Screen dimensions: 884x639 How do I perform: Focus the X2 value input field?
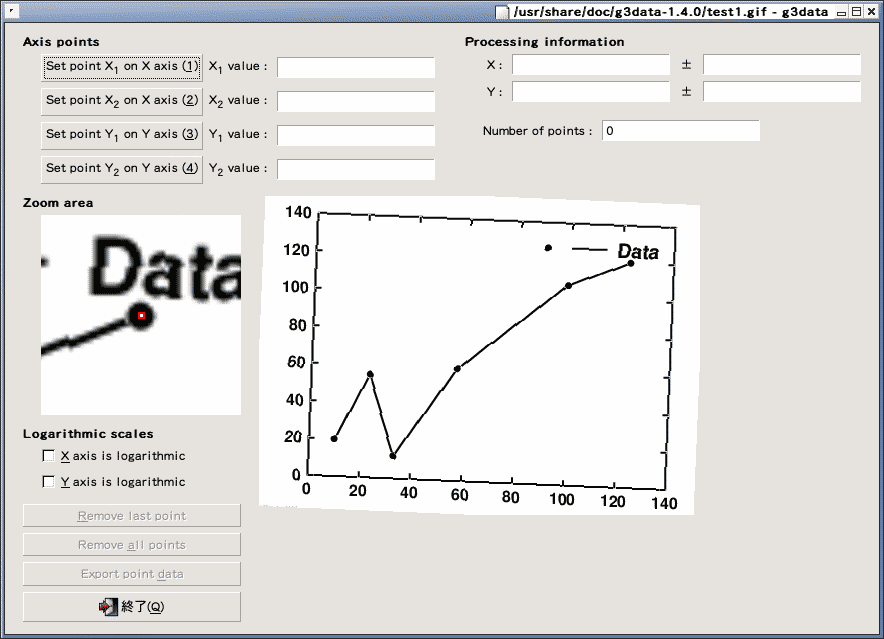click(356, 102)
